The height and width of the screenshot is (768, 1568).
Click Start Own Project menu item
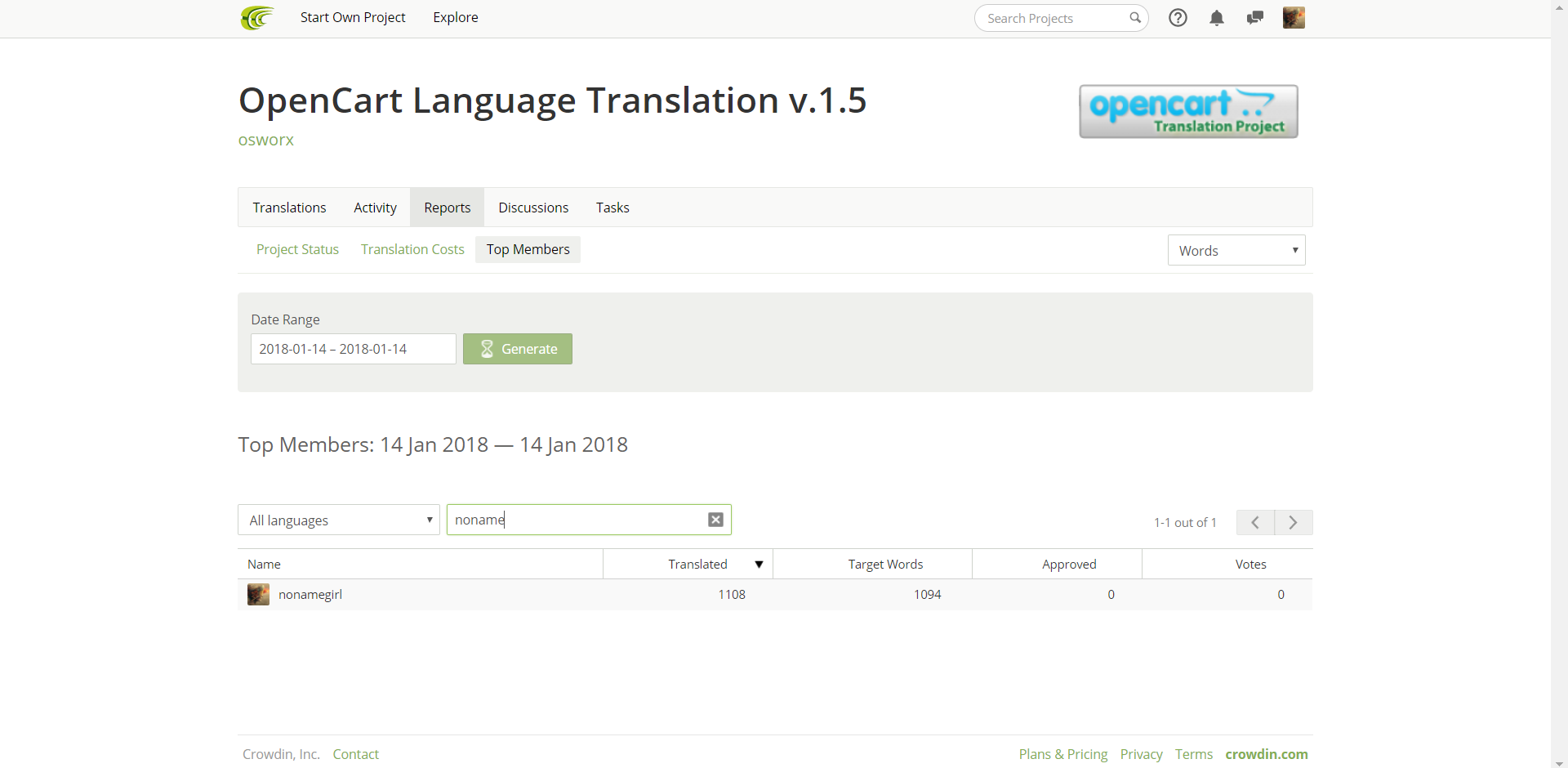coord(353,17)
